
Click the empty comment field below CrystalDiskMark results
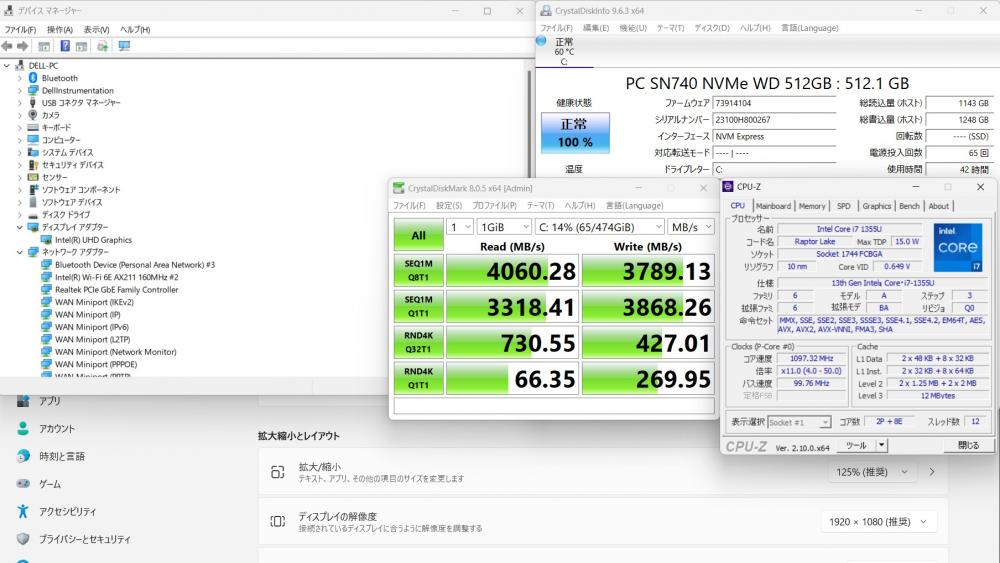point(554,406)
